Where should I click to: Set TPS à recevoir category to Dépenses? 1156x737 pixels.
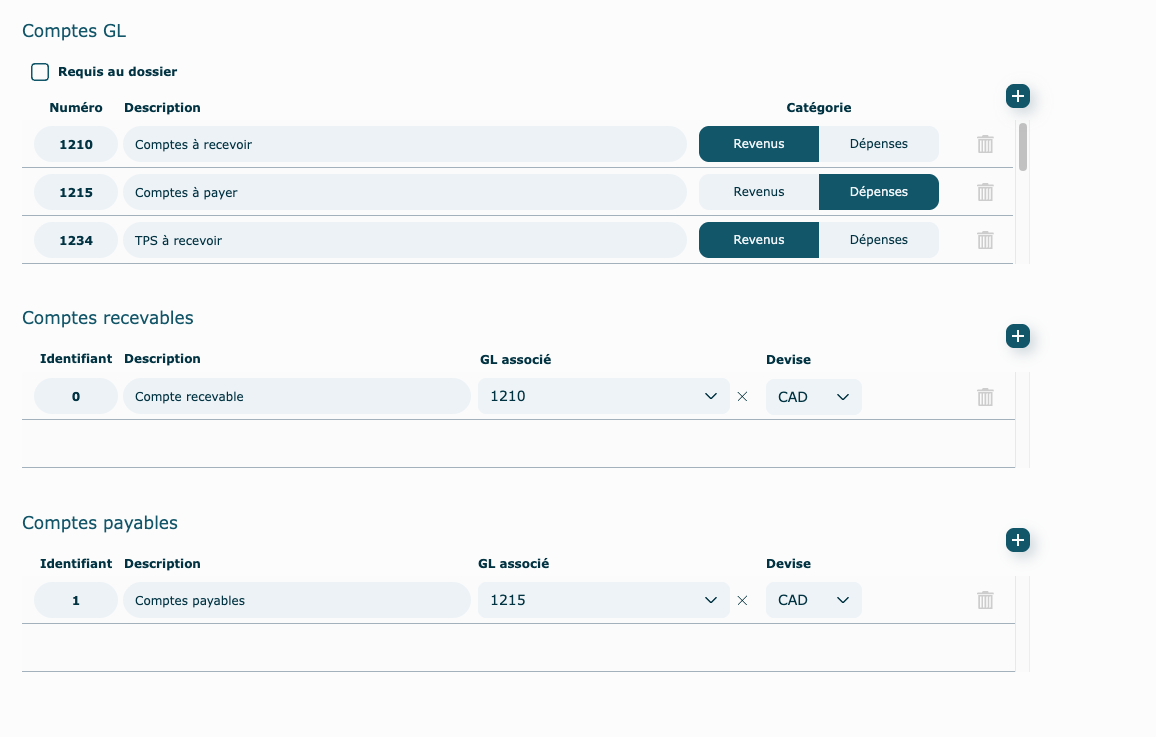click(878, 240)
